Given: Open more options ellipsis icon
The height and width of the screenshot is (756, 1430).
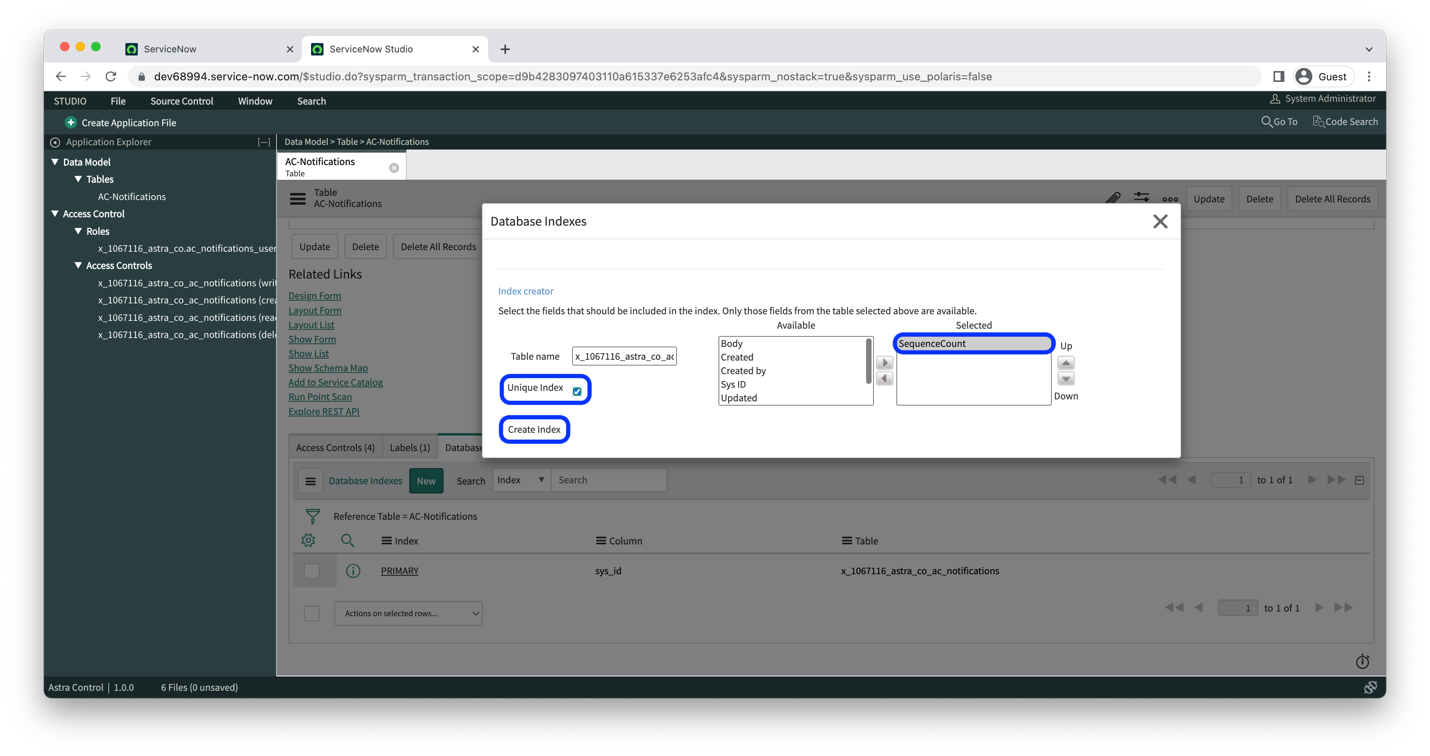Looking at the screenshot, I should [1170, 199].
